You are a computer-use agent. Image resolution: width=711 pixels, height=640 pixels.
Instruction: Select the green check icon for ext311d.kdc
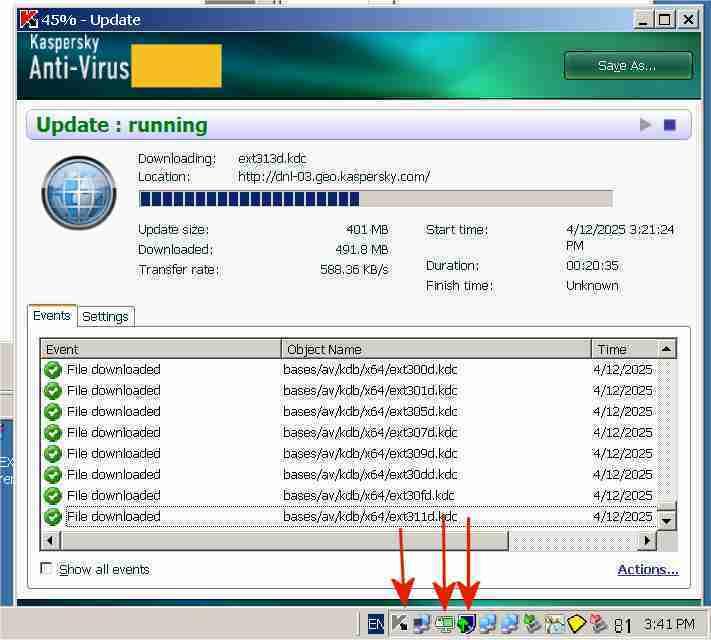coord(53,516)
